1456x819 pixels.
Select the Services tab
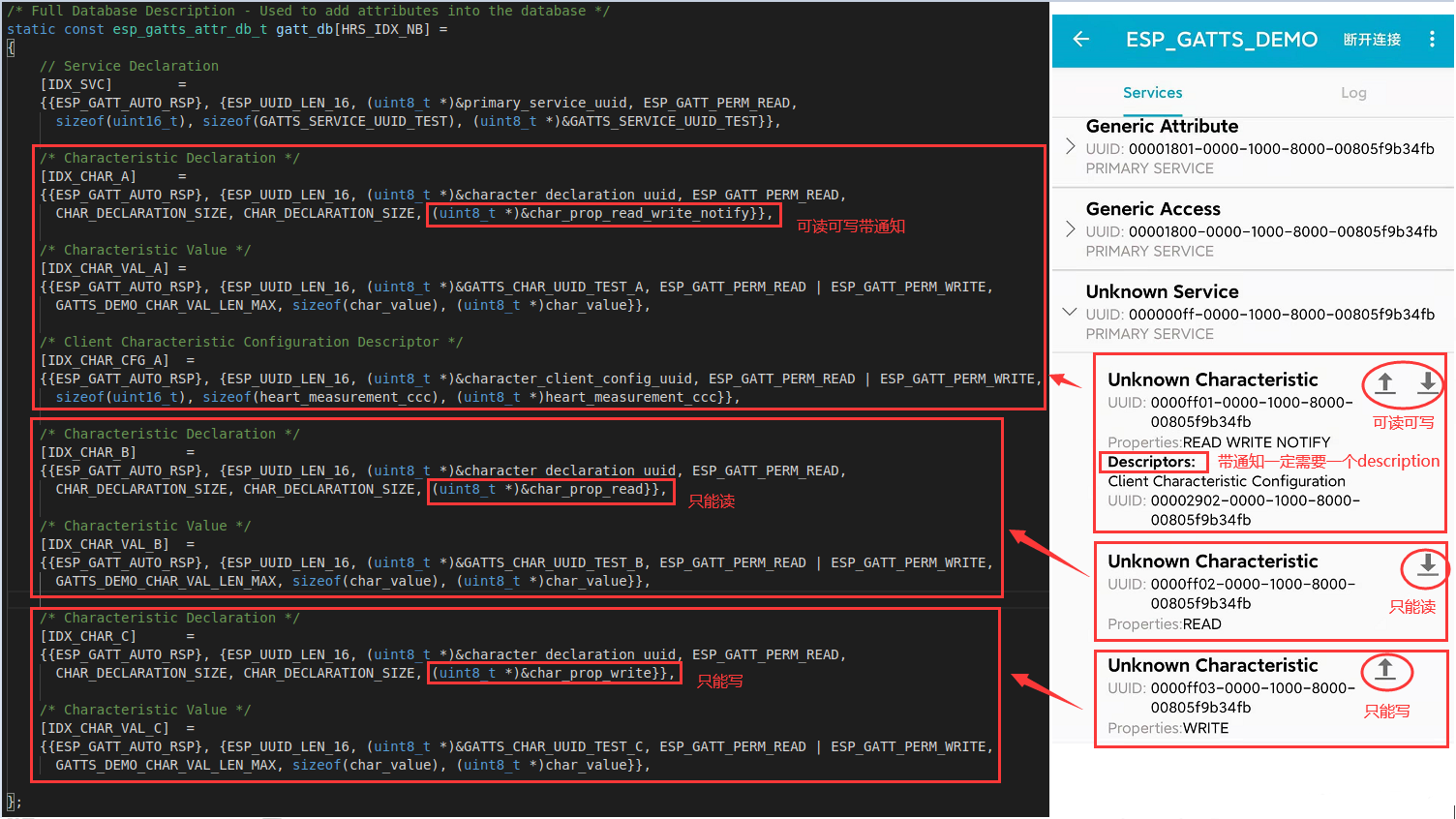tap(1152, 93)
